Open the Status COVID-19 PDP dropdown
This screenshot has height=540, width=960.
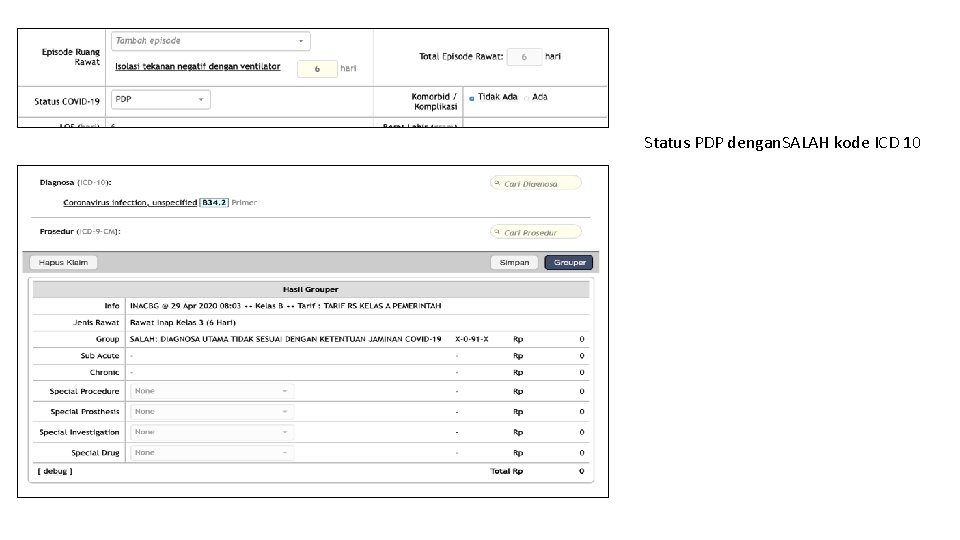click(x=161, y=99)
